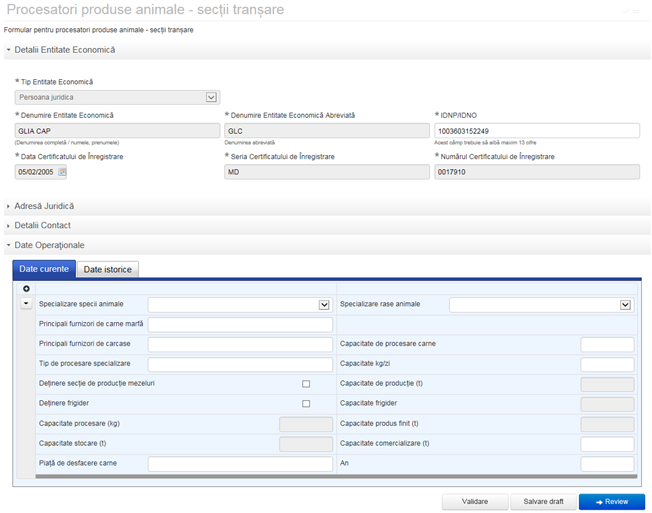Open Specializare rase animale dropdown
This screenshot has width=652, height=513.
coord(625,305)
